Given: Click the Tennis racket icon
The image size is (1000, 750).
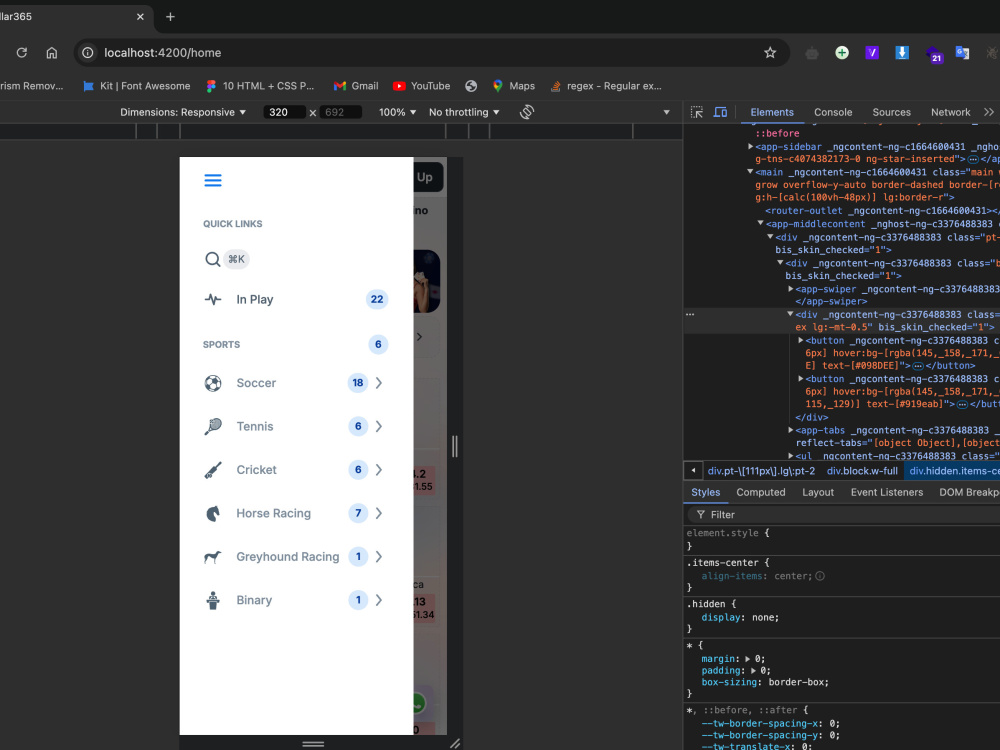Looking at the screenshot, I should [213, 426].
